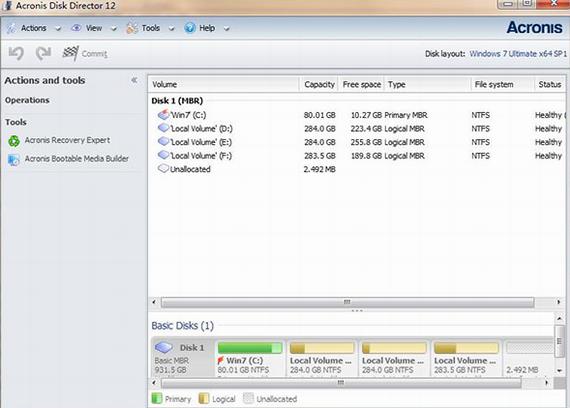The width and height of the screenshot is (570, 408).
Task: Open the View dropdown arrow
Action: click(x=114, y=28)
